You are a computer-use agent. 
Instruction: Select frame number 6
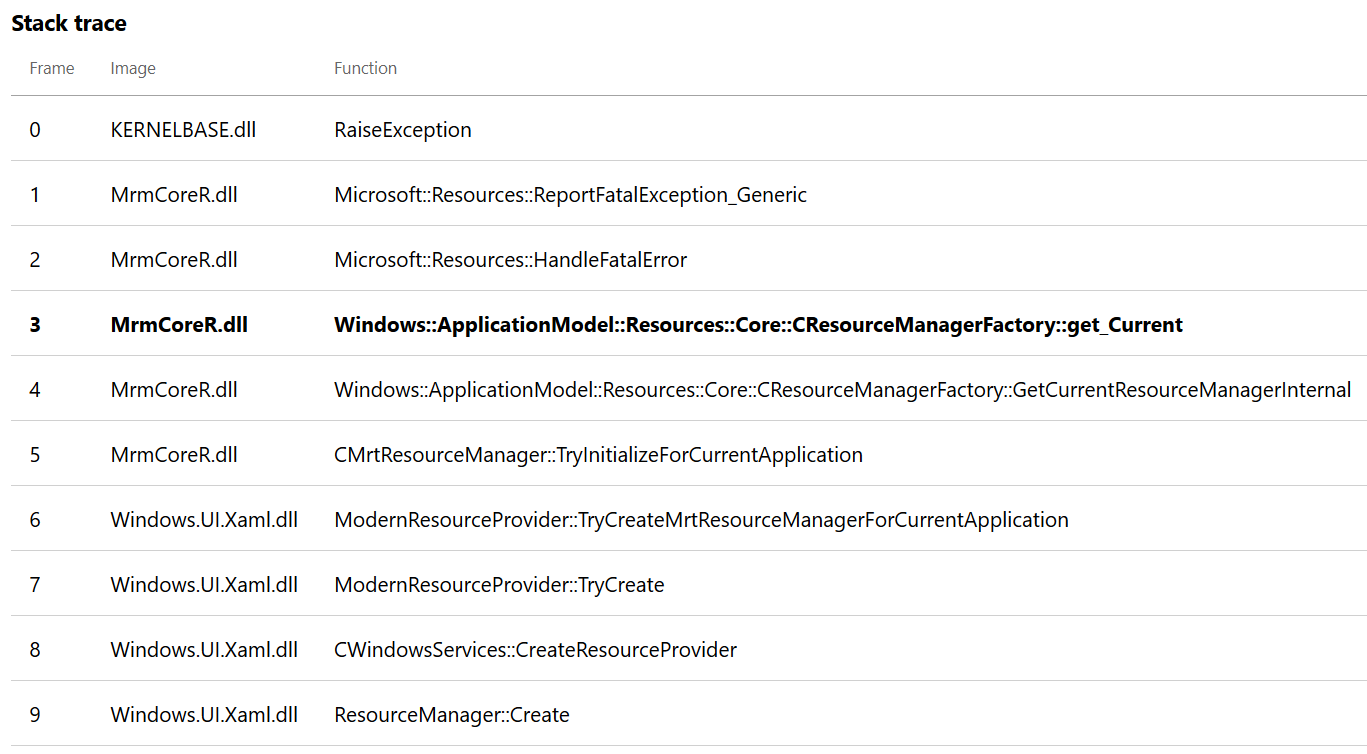click(x=35, y=520)
